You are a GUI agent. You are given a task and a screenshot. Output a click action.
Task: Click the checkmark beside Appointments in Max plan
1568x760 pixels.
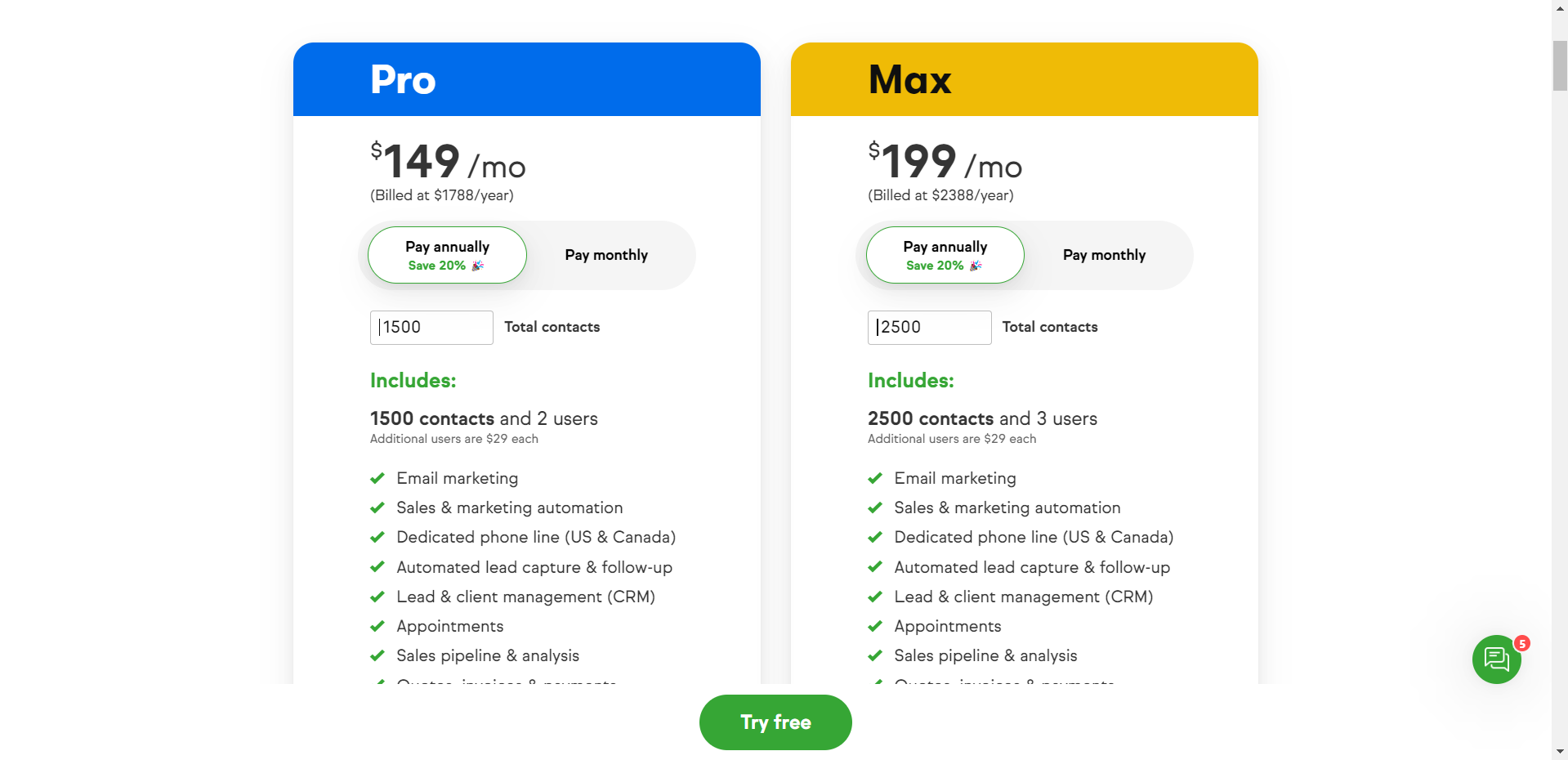pos(875,626)
